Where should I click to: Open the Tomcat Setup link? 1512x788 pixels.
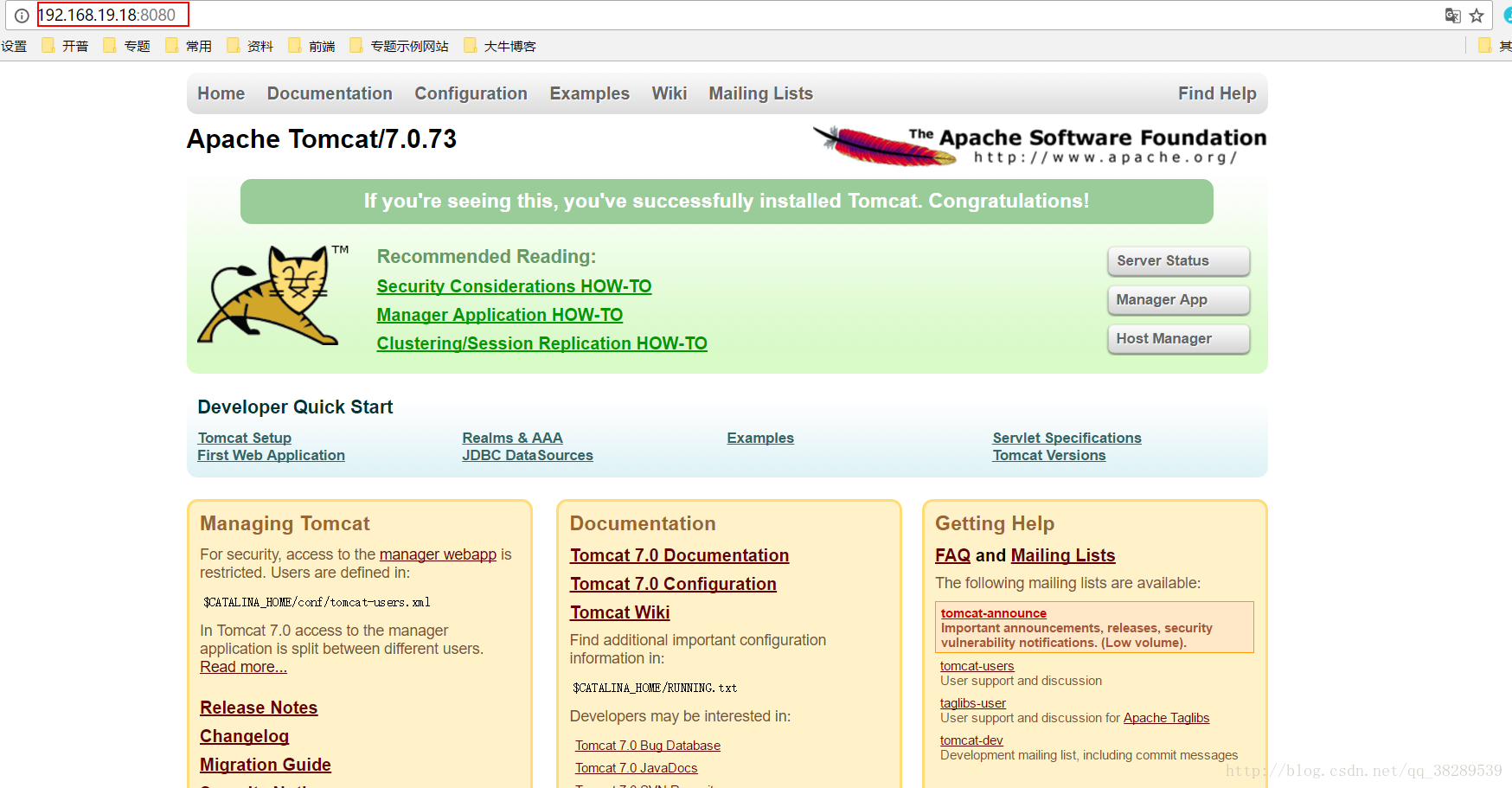pyautogui.click(x=244, y=438)
